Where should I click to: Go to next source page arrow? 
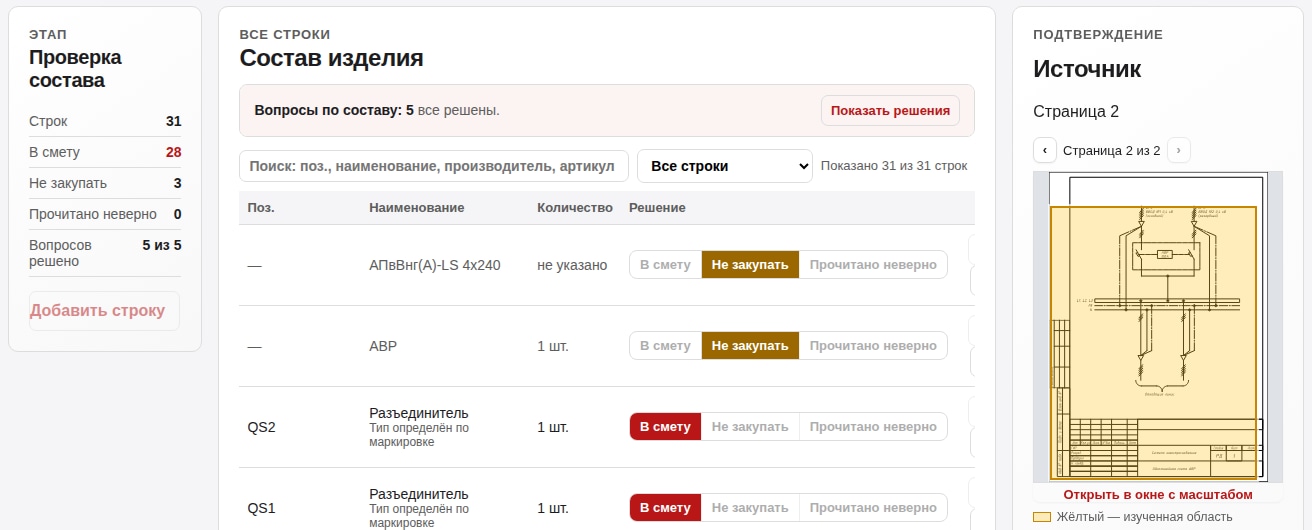pos(1179,151)
